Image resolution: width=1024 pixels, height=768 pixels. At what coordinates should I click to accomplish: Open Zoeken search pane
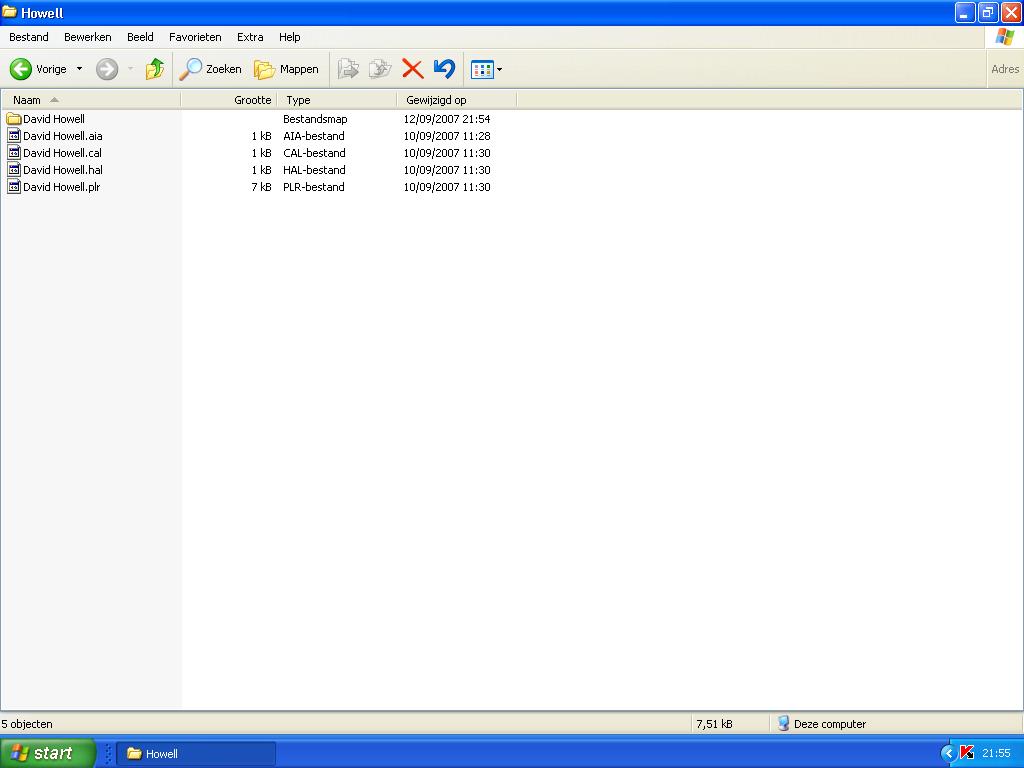(211, 69)
